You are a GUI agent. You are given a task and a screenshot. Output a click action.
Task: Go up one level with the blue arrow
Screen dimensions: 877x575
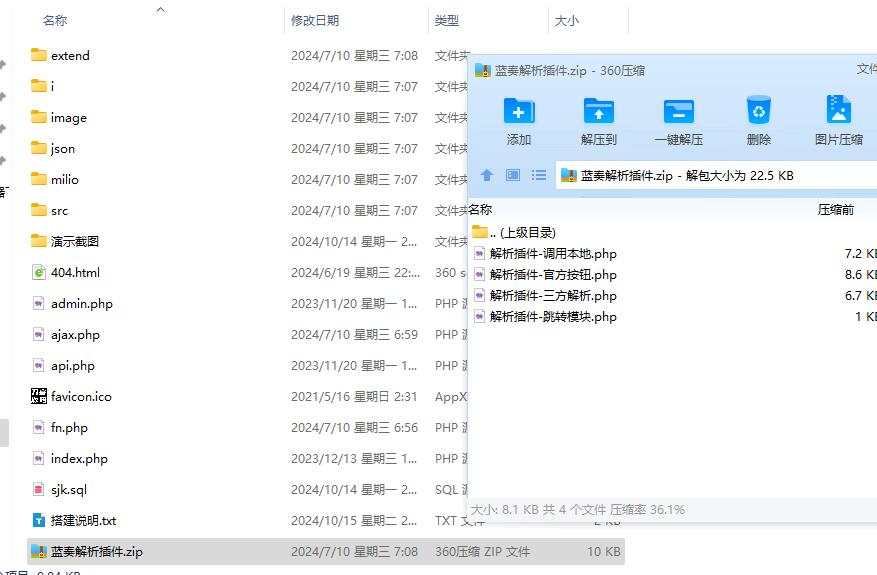click(x=487, y=175)
